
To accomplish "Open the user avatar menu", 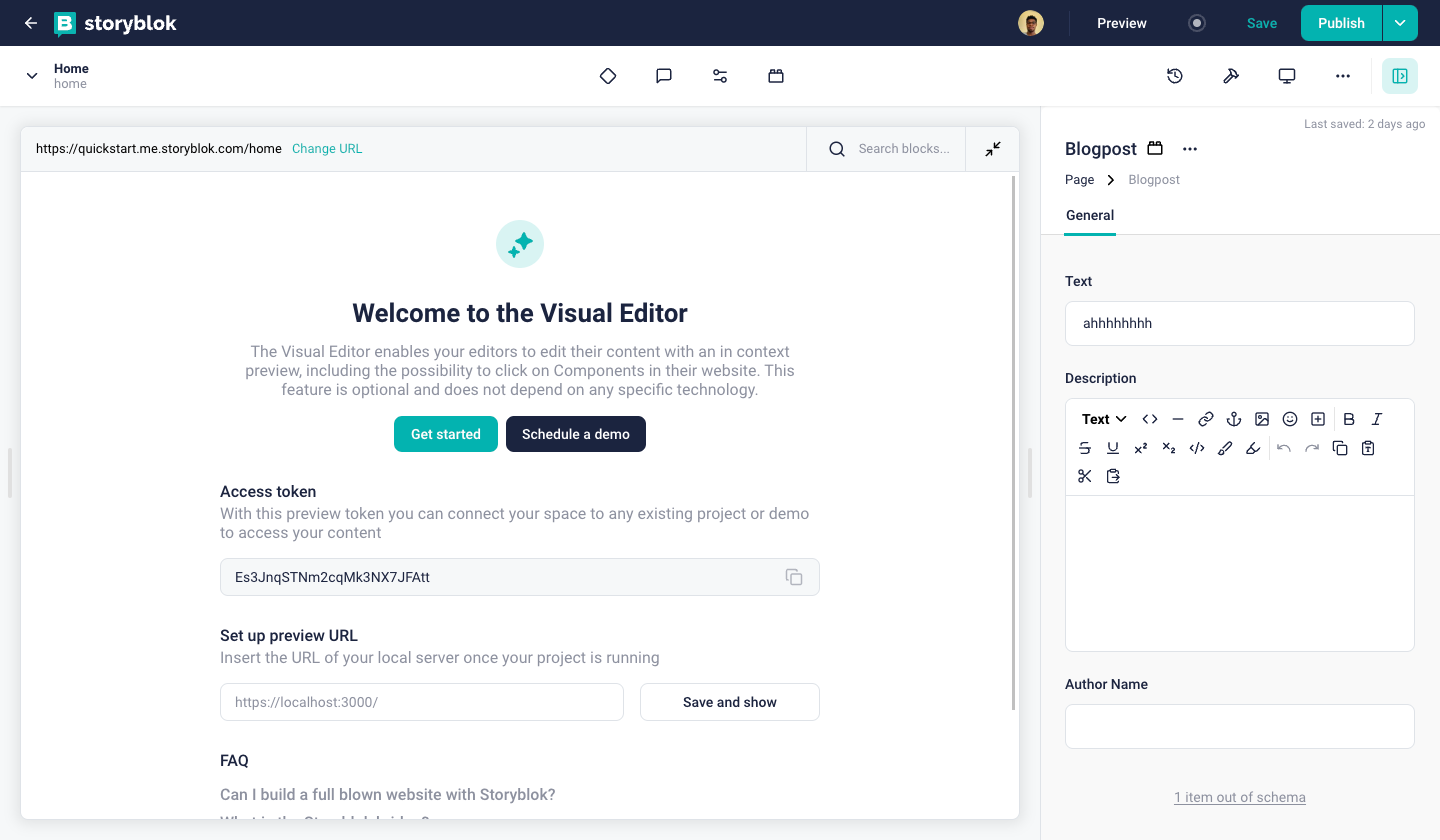I will tap(1031, 23).
